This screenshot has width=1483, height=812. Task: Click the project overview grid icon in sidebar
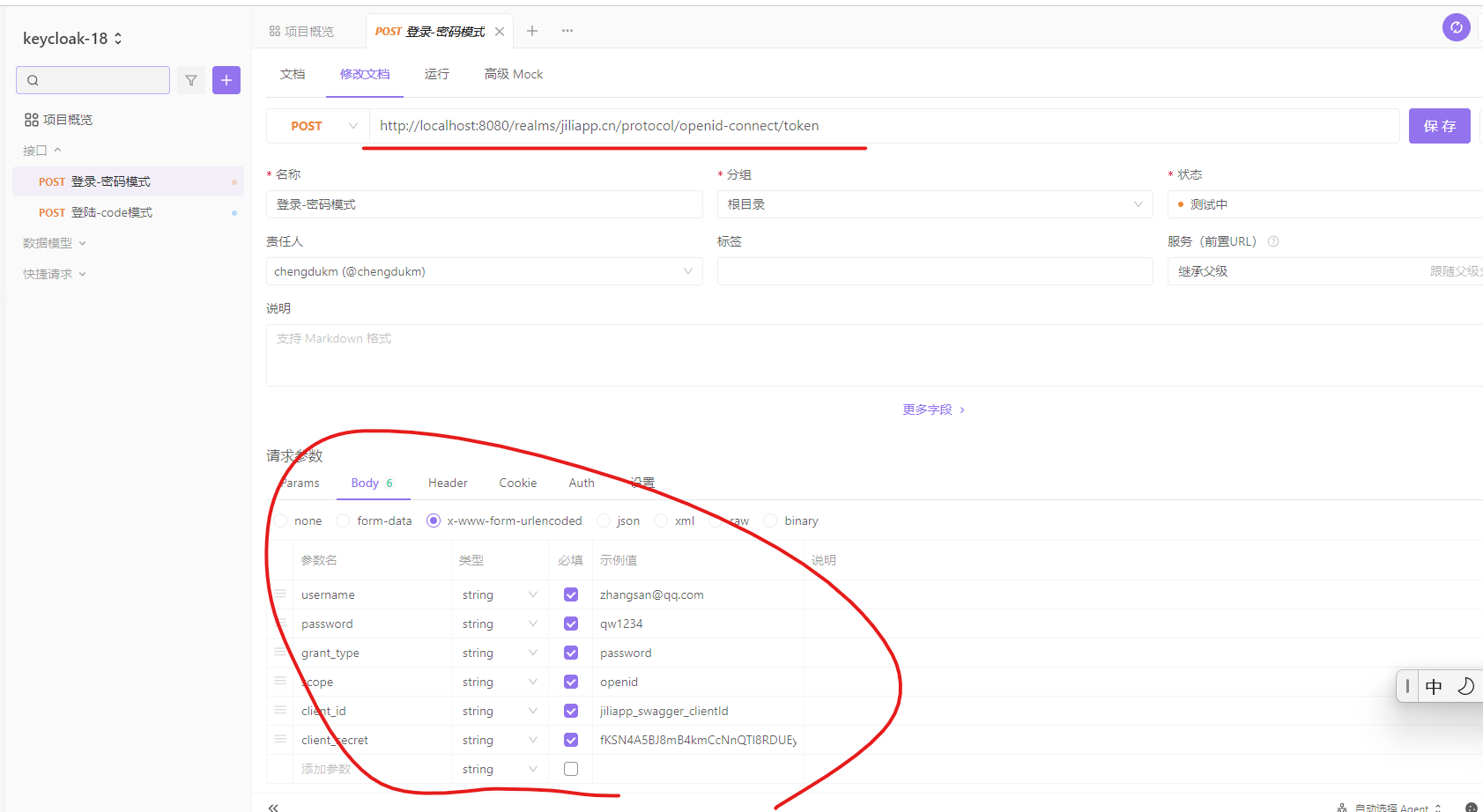point(32,120)
